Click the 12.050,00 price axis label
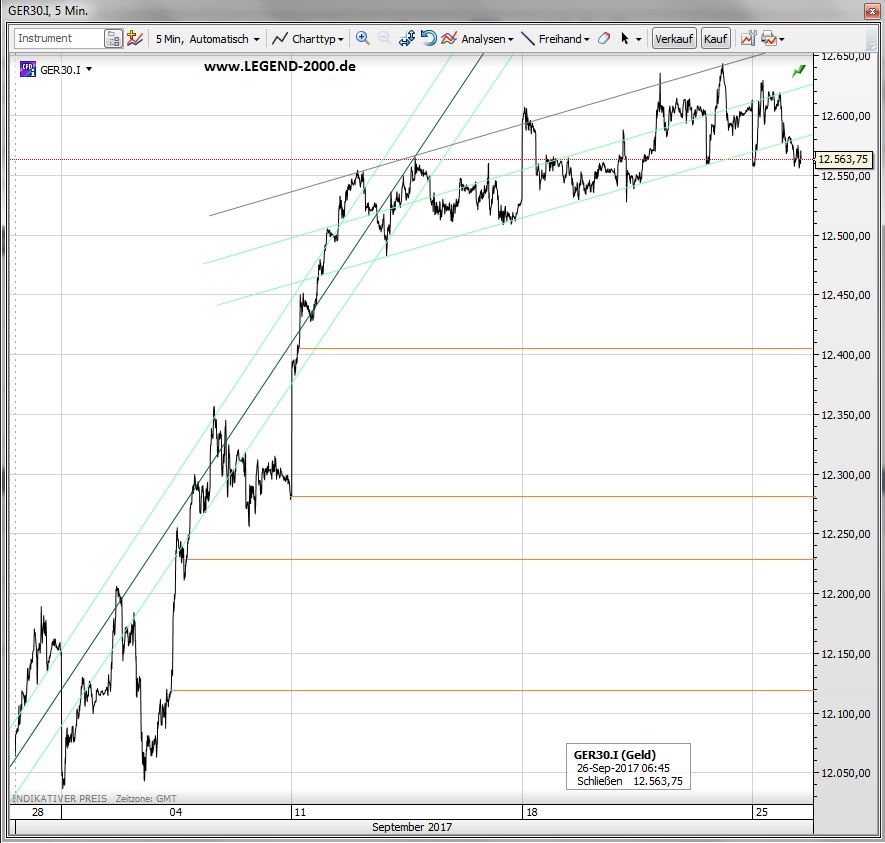 coord(845,773)
